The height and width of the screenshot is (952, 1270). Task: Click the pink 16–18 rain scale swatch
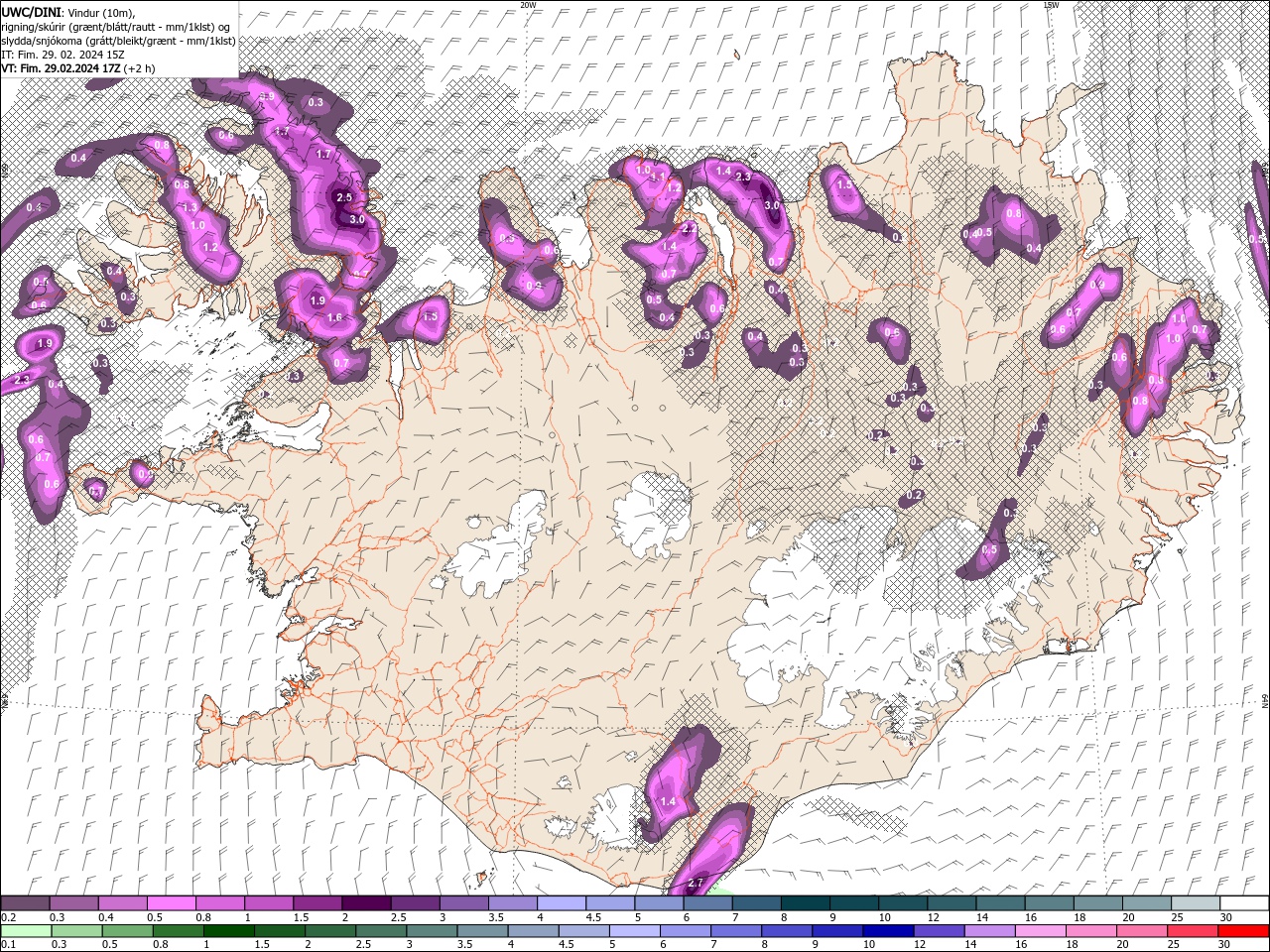(x=1041, y=931)
